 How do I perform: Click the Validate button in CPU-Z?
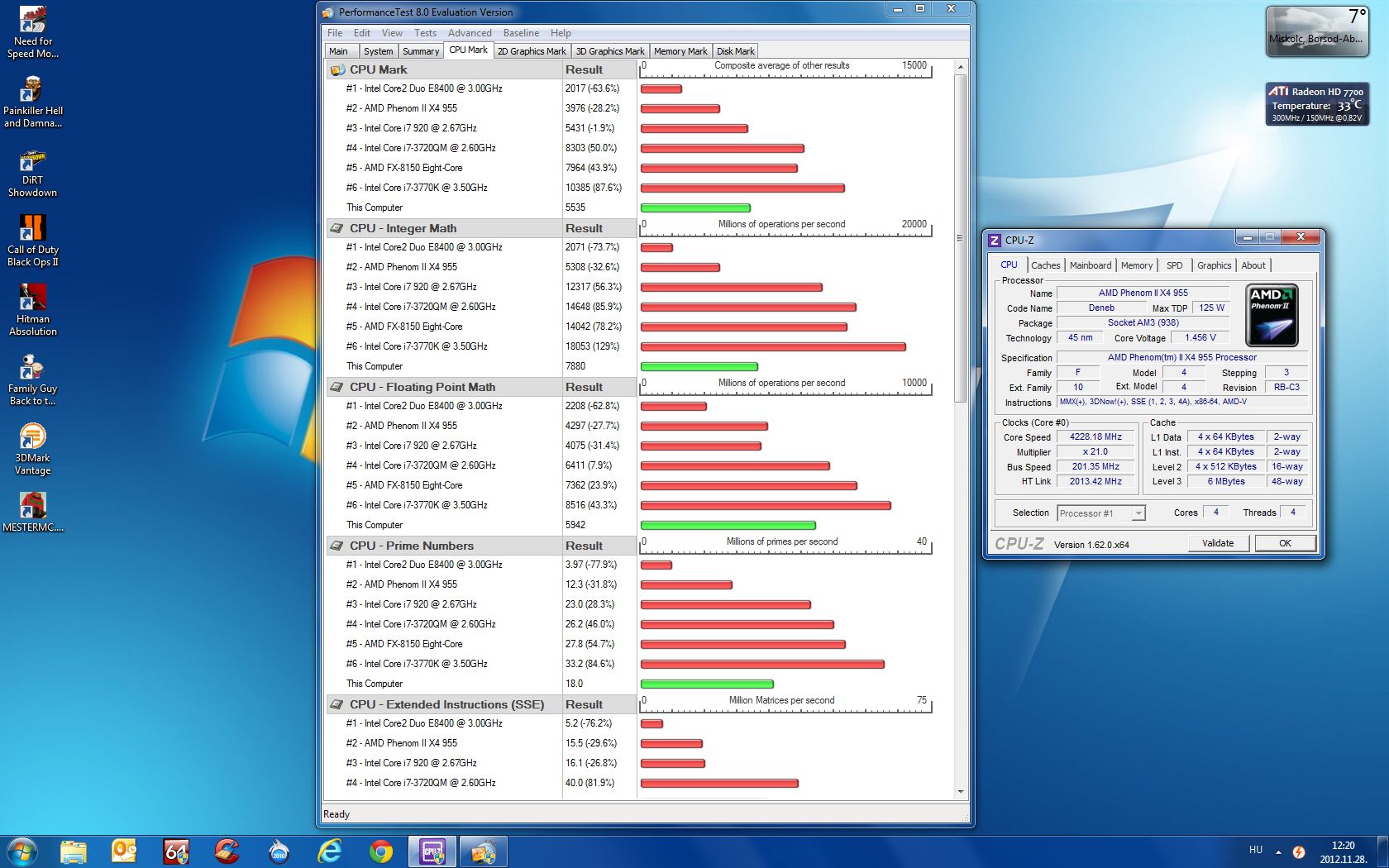(x=1218, y=543)
